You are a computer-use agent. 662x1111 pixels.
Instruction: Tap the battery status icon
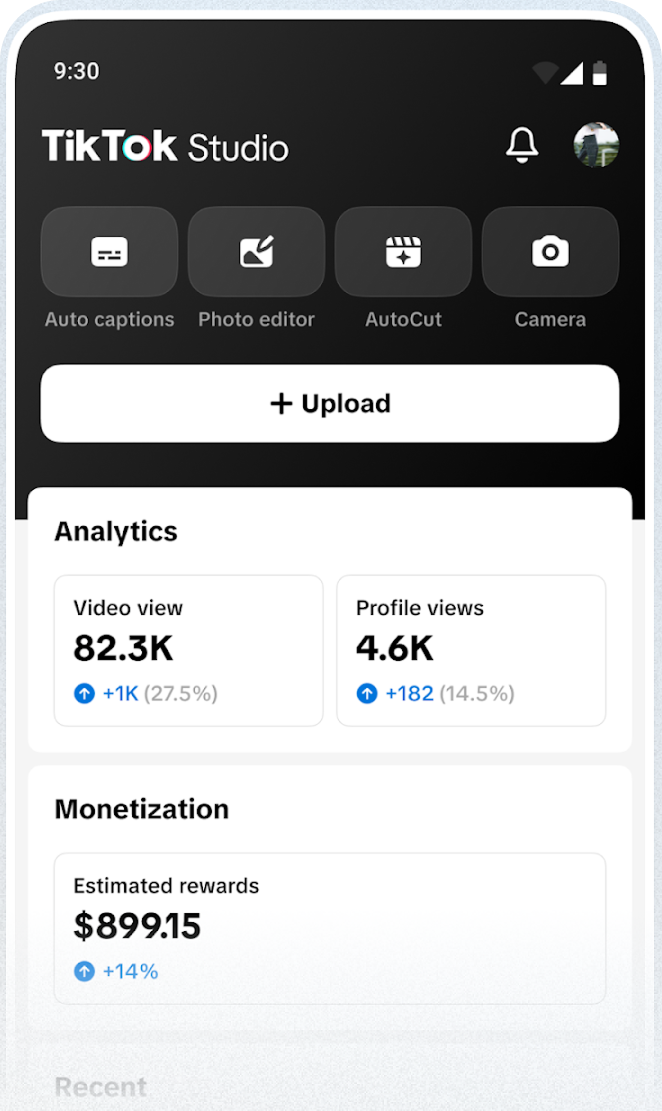[600, 73]
